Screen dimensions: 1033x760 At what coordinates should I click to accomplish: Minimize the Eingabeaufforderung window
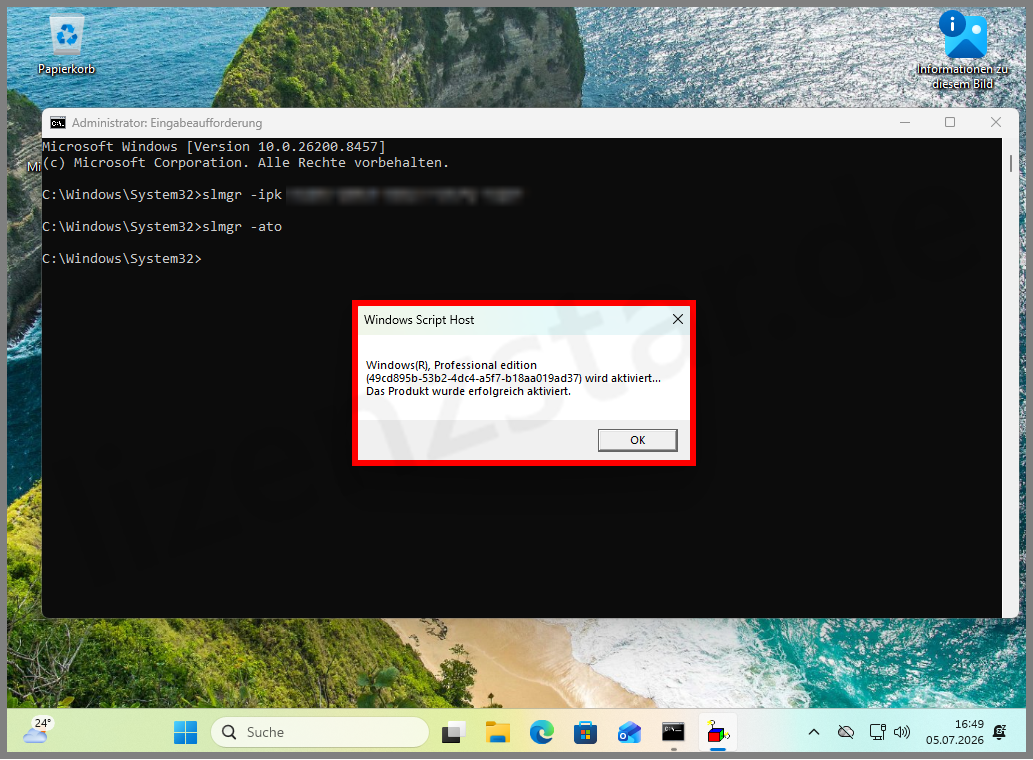click(x=905, y=122)
